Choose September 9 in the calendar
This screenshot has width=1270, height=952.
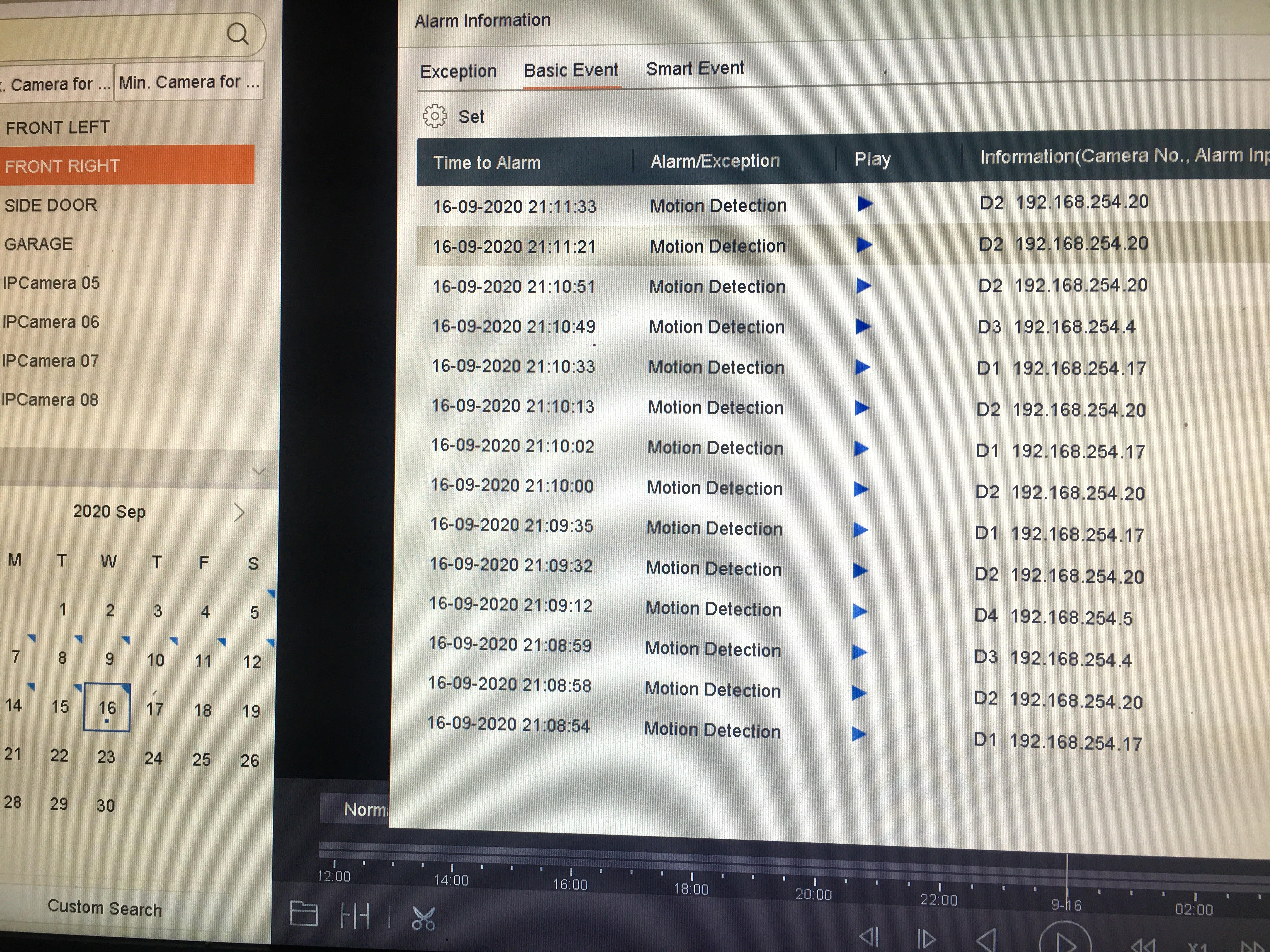click(109, 659)
